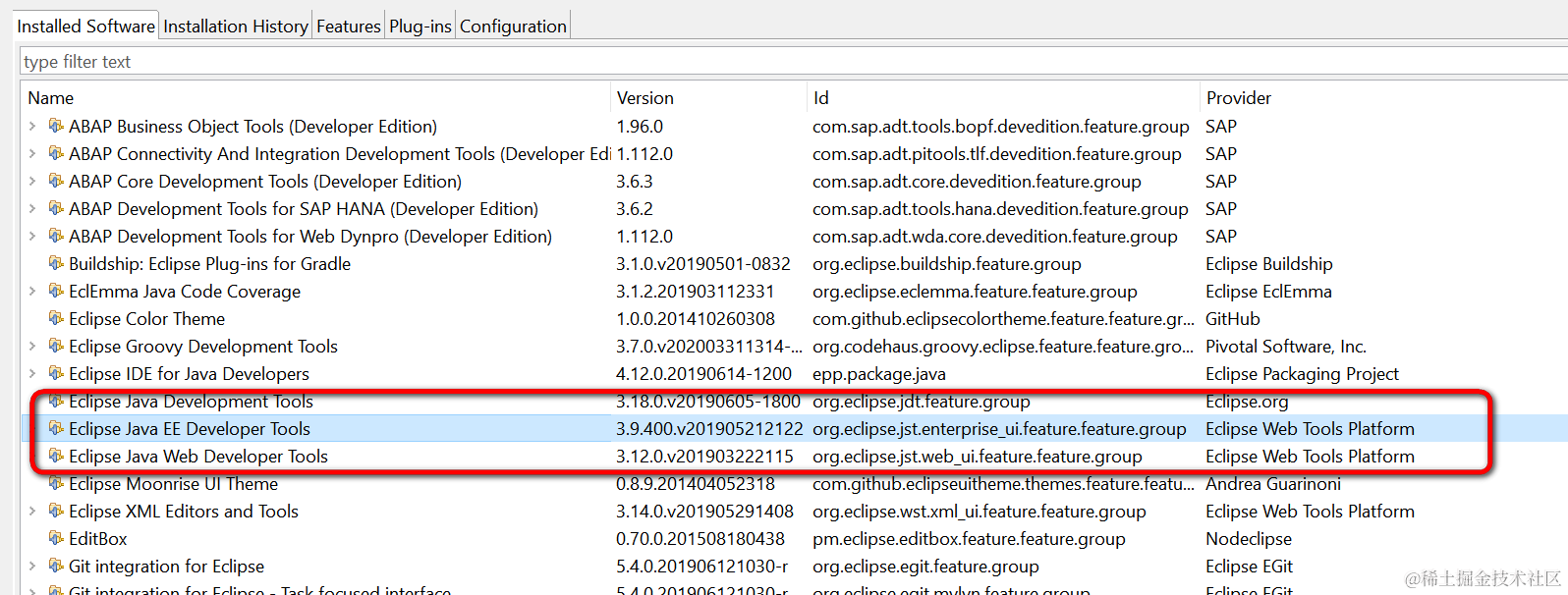Switch to the Configuration tab
The image size is (1568, 595).
(x=513, y=27)
